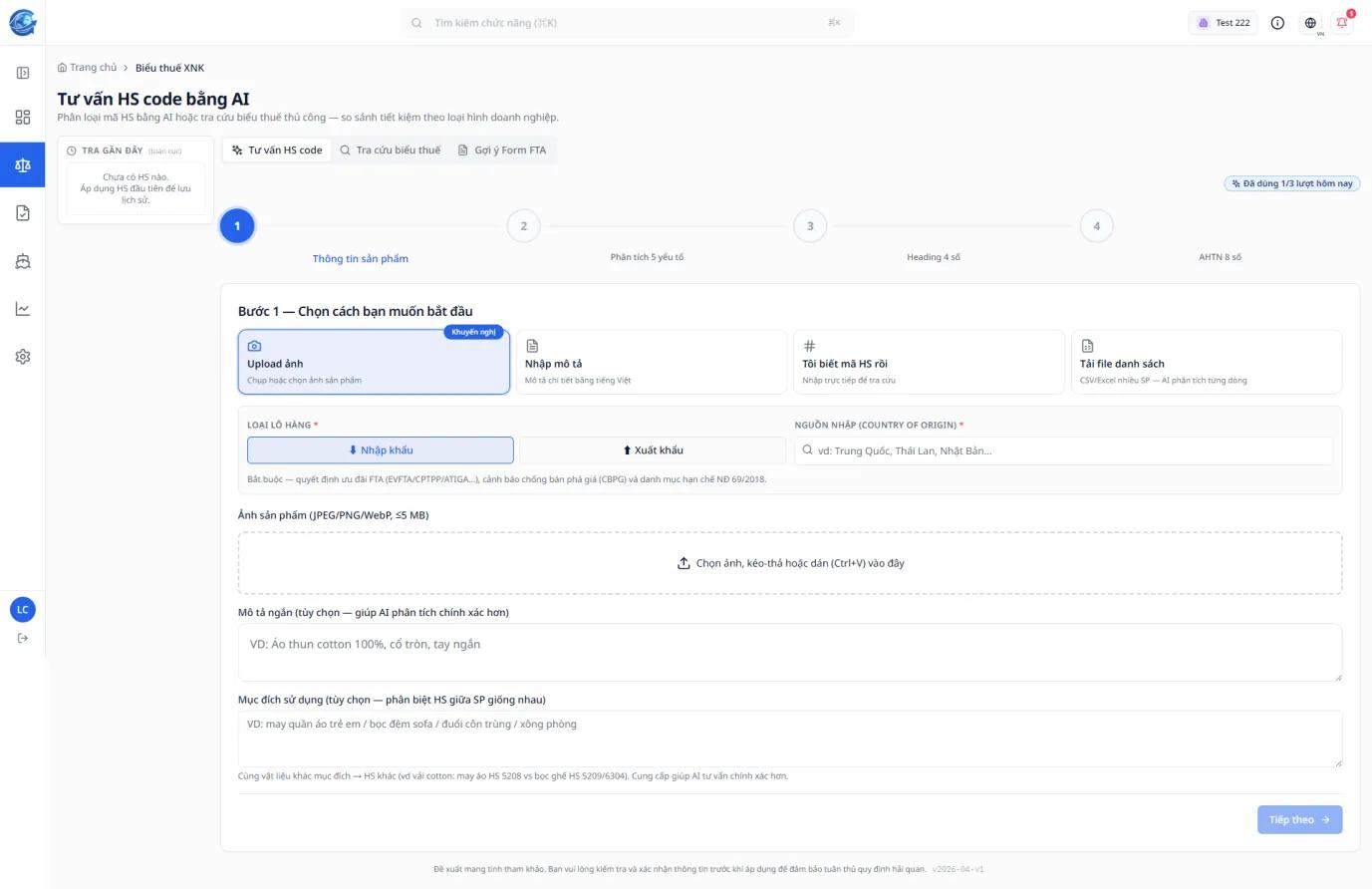Click the file icon on Tải file danh sách
Viewport: 1372px width, 889px height.
(1087, 346)
